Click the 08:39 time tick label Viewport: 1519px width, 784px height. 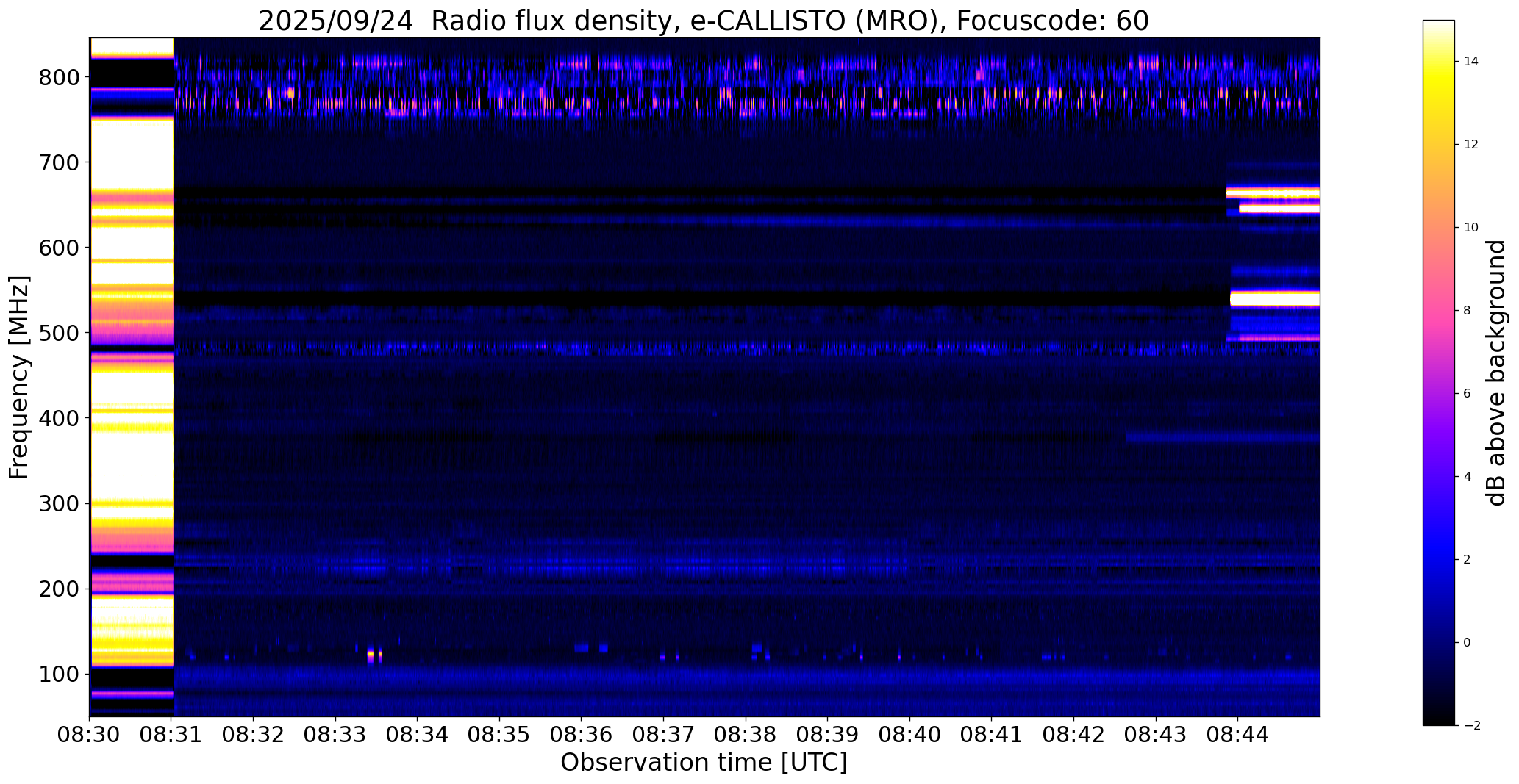(x=828, y=735)
